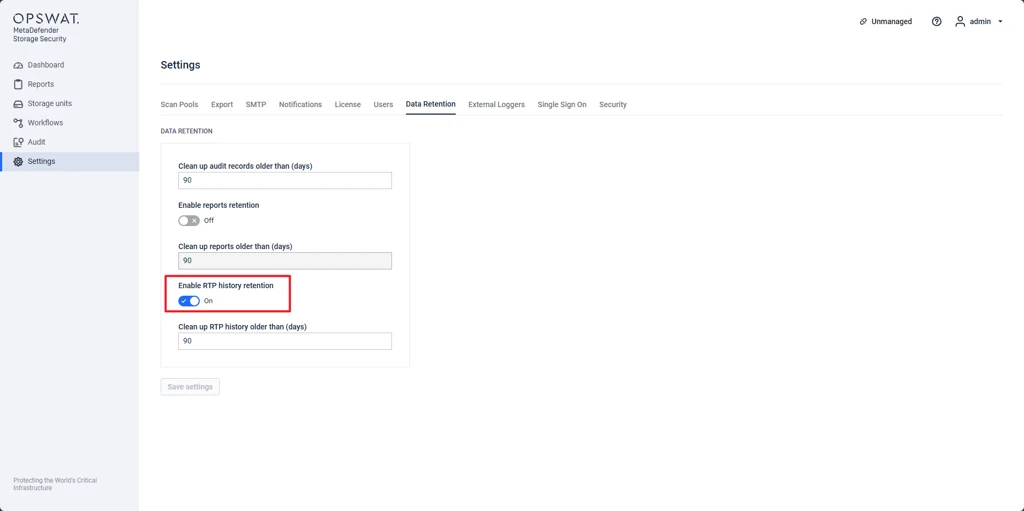Open the Security tab
The width and height of the screenshot is (1024, 511).
tap(613, 105)
